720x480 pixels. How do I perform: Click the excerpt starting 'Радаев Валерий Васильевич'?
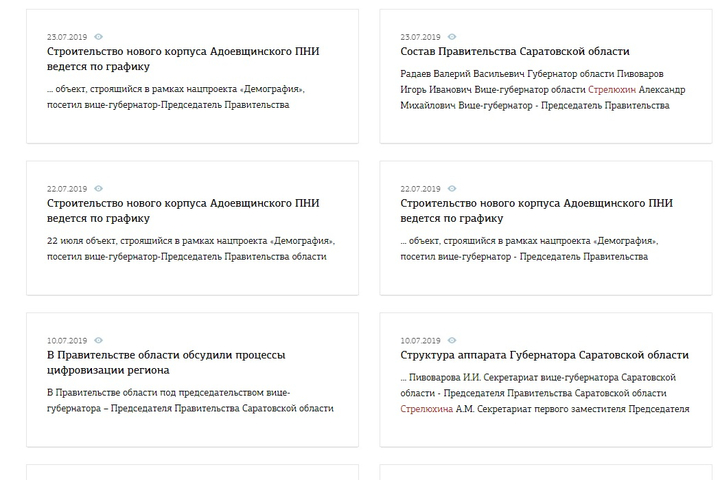pos(543,90)
